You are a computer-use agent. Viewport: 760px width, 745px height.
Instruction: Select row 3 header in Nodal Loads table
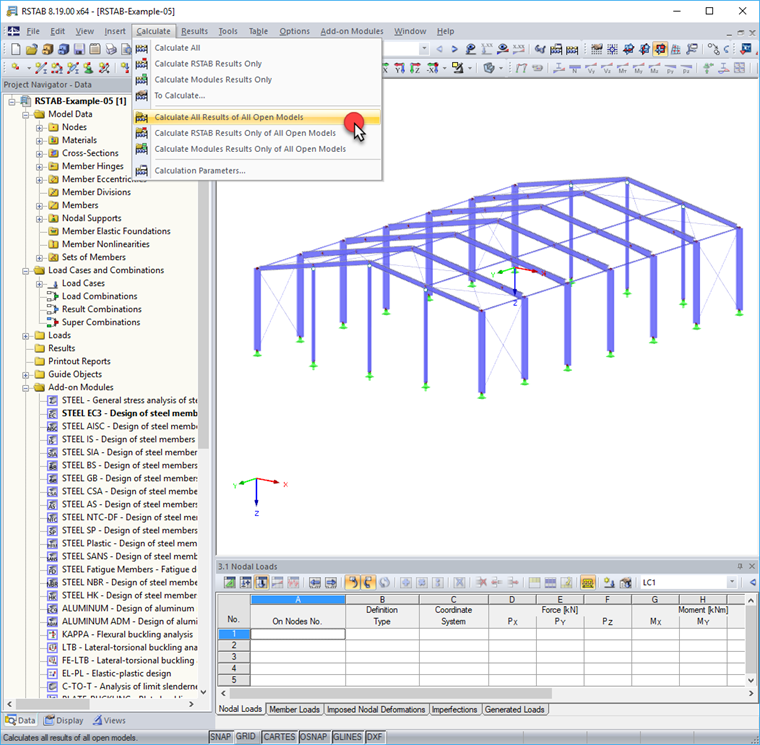[x=234, y=657]
